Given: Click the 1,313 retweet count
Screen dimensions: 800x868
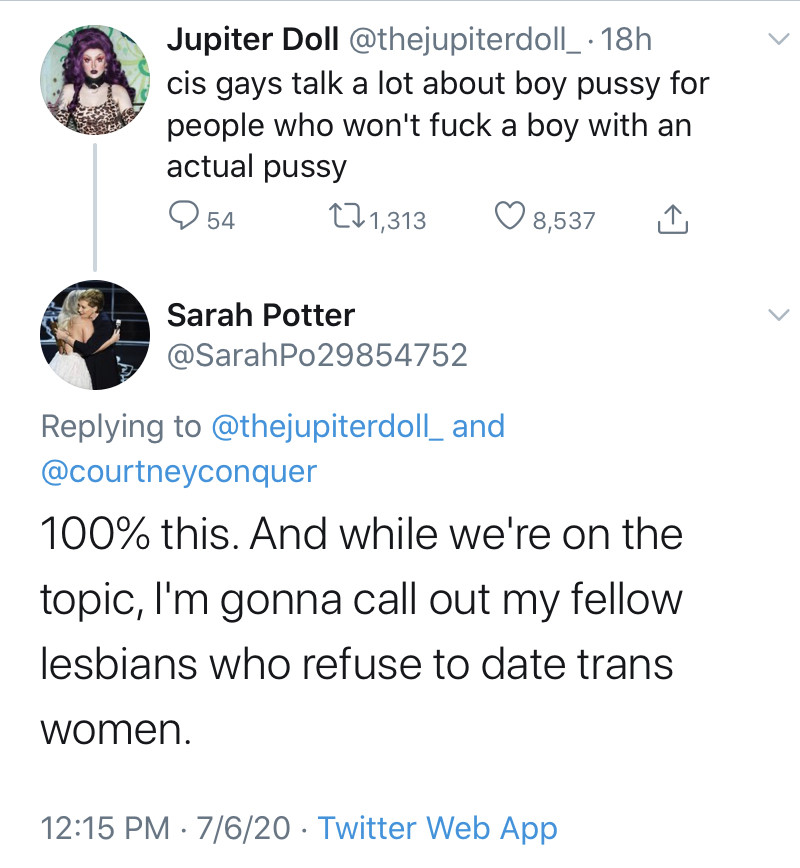Looking at the screenshot, I should click(x=397, y=220).
